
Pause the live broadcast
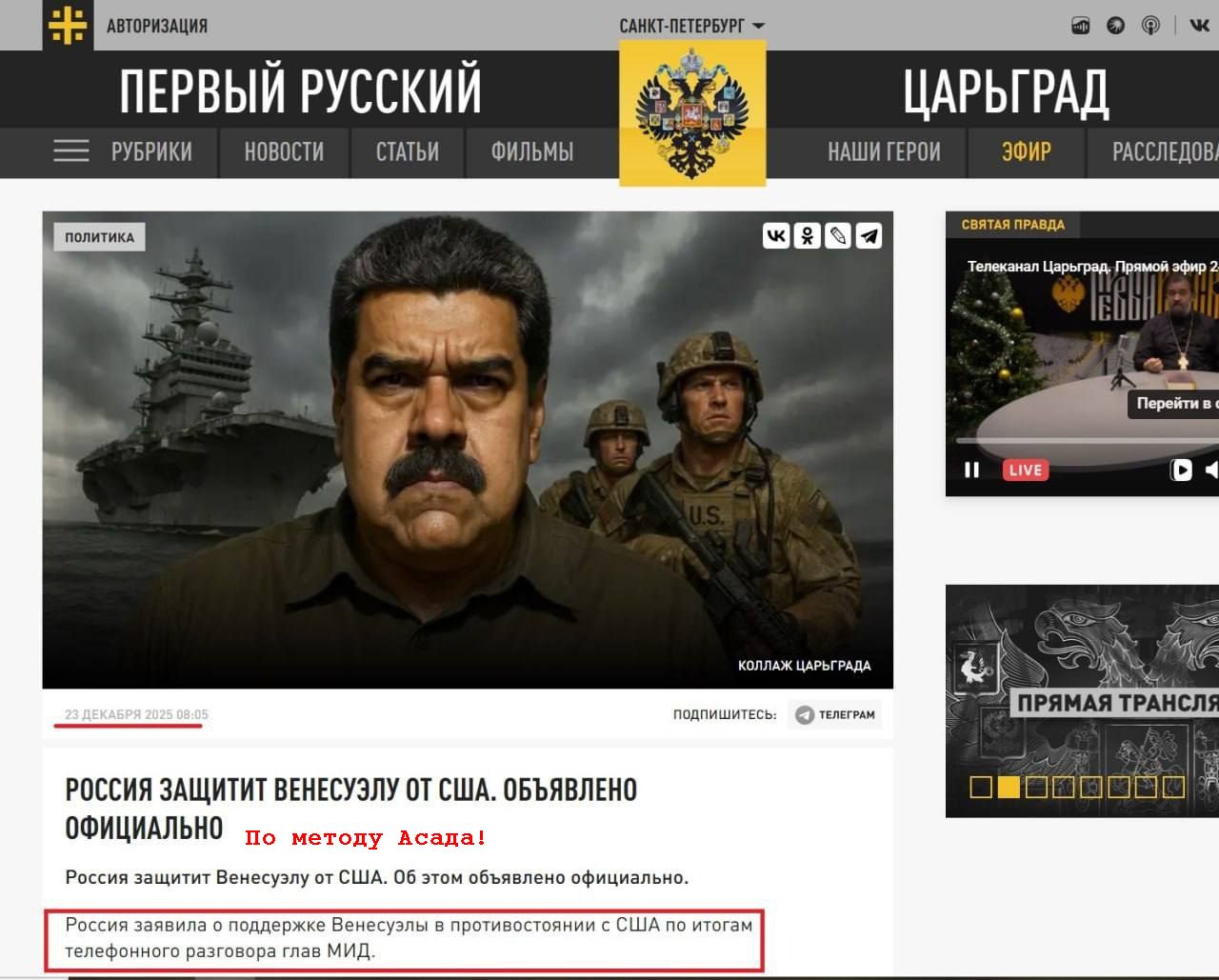point(971,470)
